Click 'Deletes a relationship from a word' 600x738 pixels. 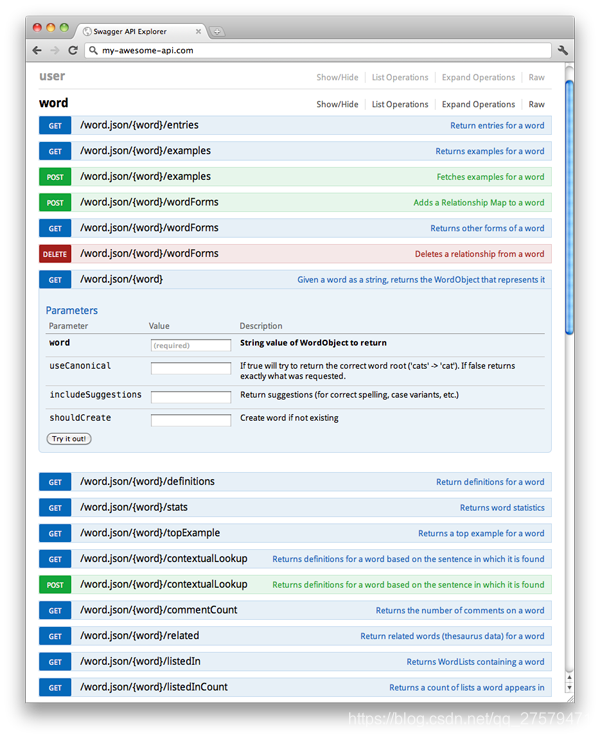pos(480,254)
